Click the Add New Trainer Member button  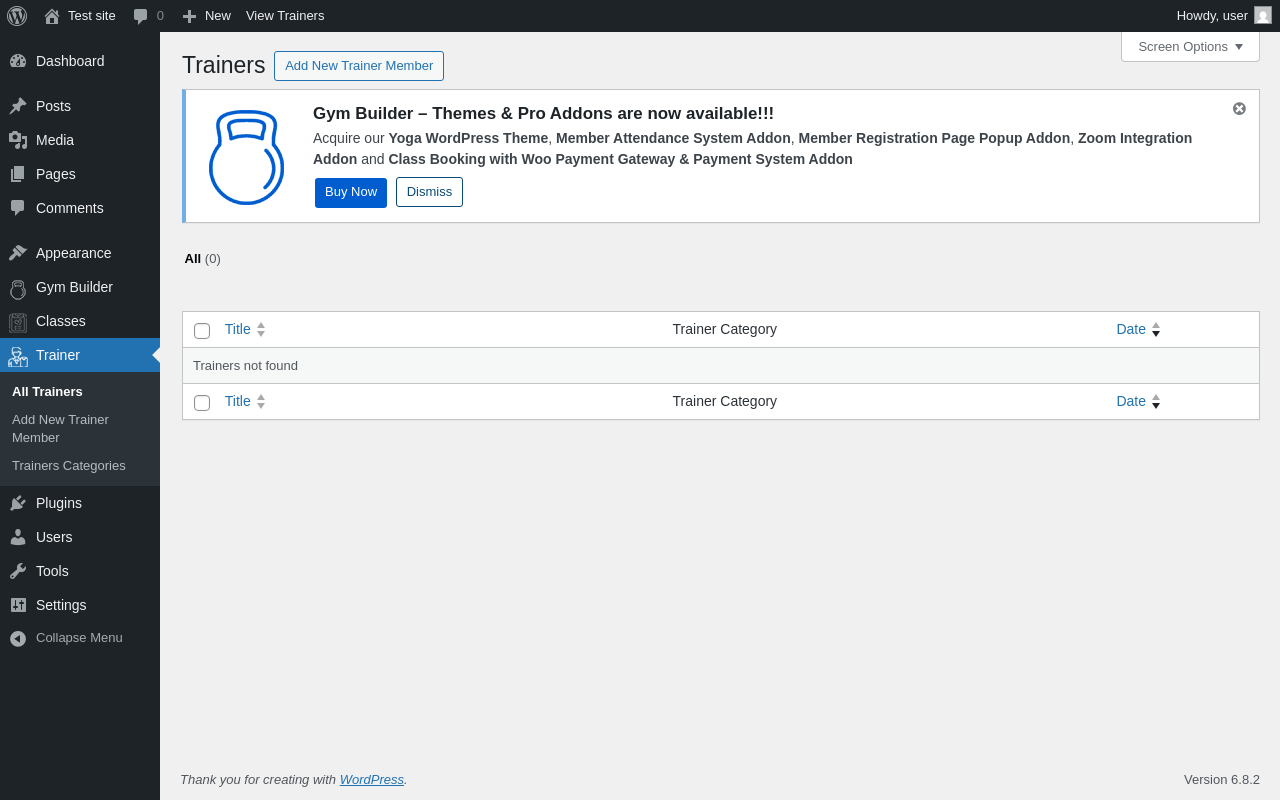coord(359,66)
